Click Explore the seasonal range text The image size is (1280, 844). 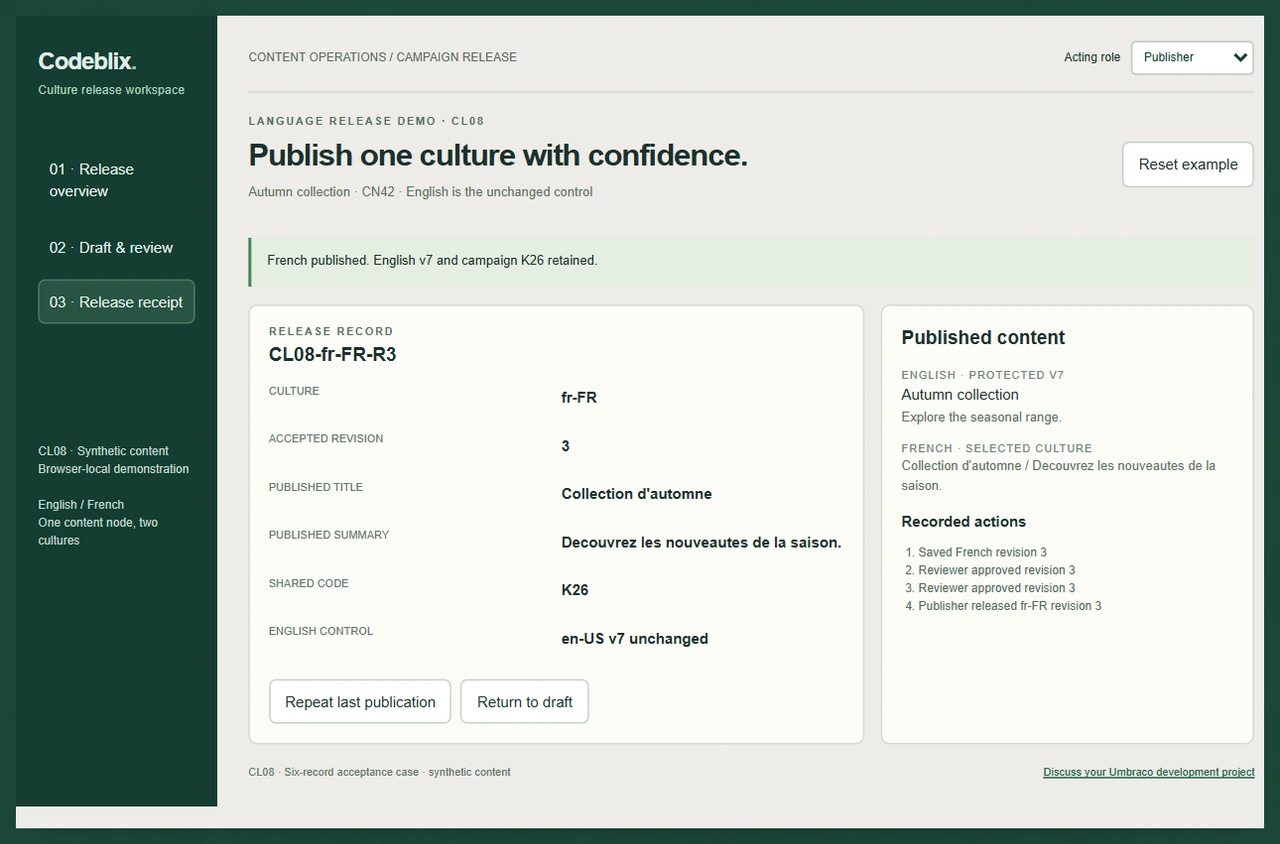(981, 417)
